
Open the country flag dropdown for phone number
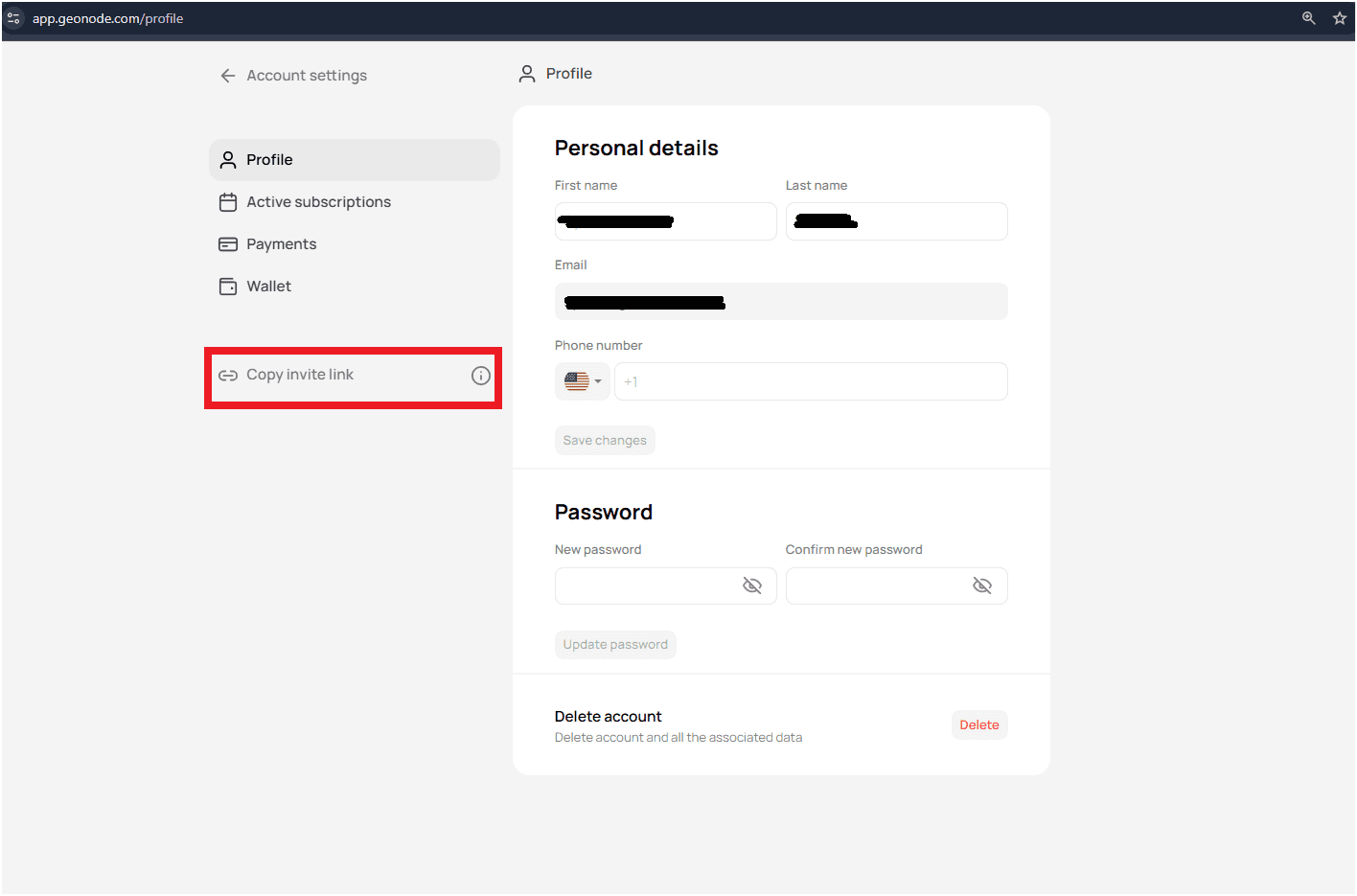click(x=582, y=380)
